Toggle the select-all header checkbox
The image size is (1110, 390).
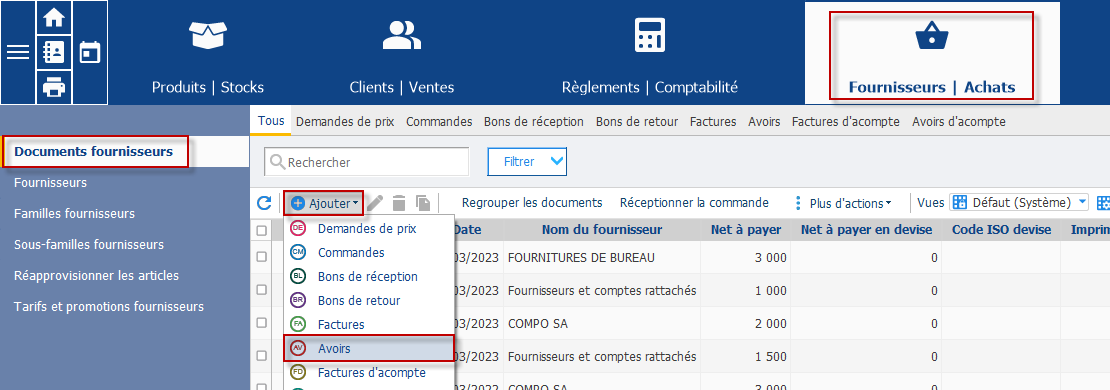262,230
